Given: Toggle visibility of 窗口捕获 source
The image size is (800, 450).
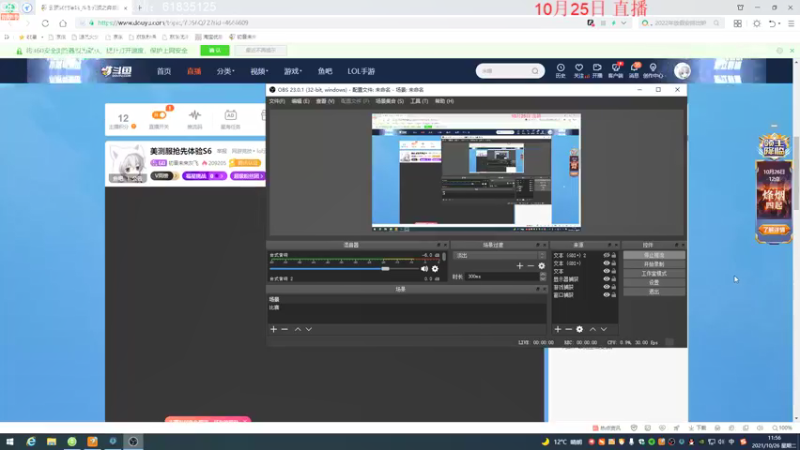Looking at the screenshot, I should click(606, 294).
